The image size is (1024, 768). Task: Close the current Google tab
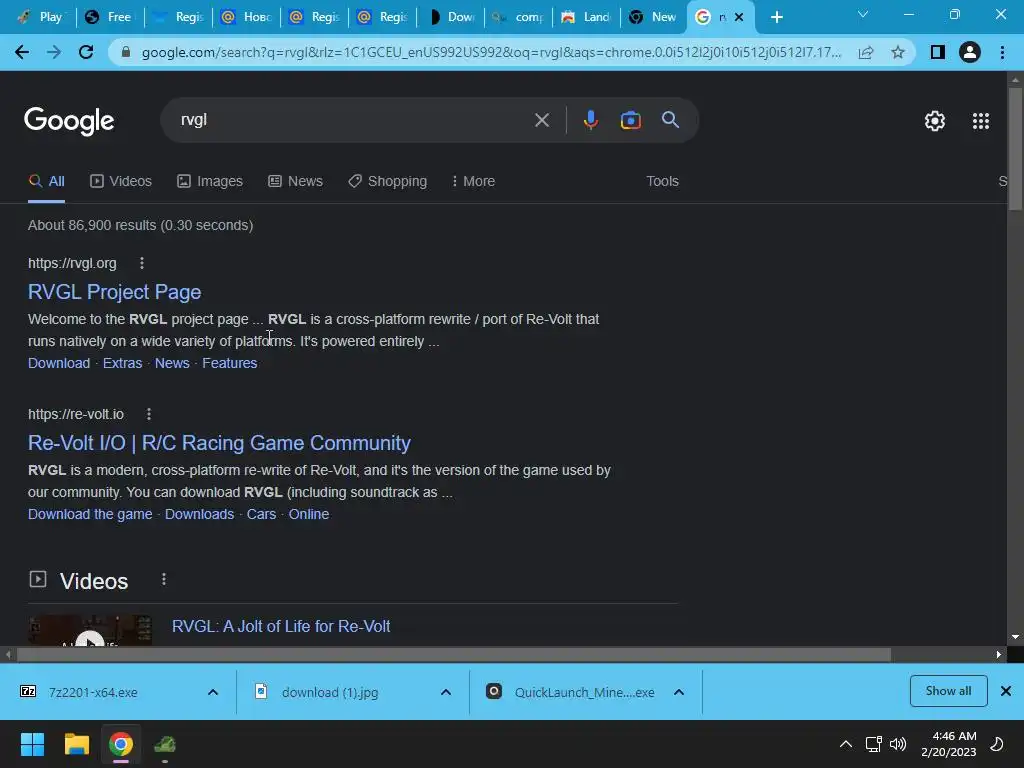coord(739,18)
